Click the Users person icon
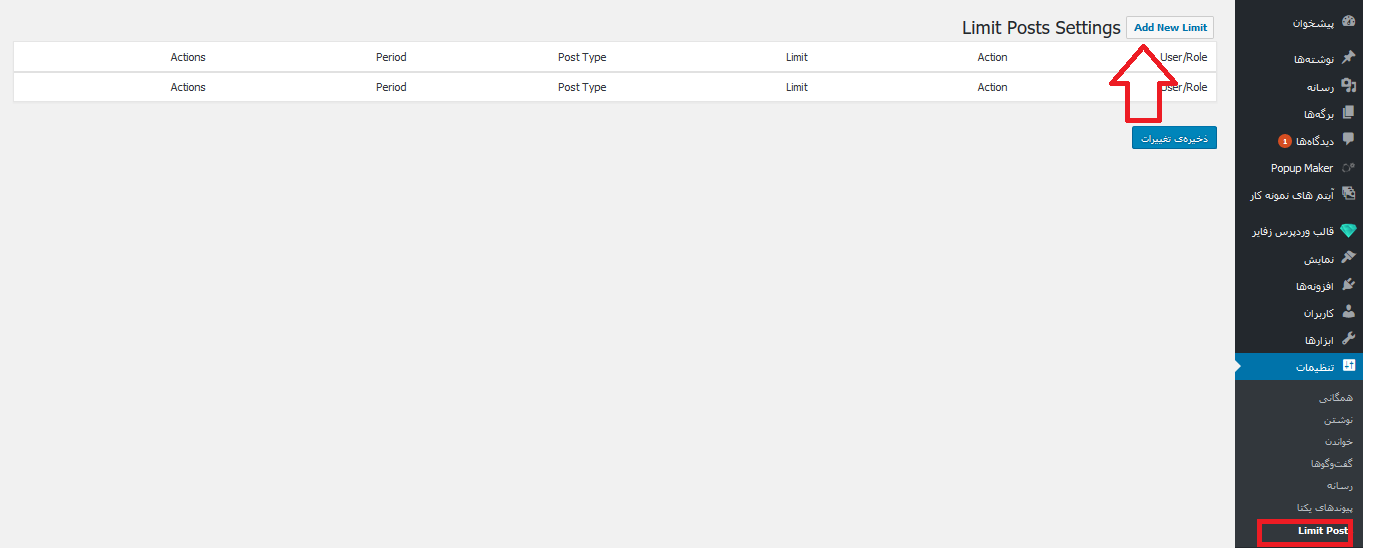1374x548 pixels. tap(1348, 312)
